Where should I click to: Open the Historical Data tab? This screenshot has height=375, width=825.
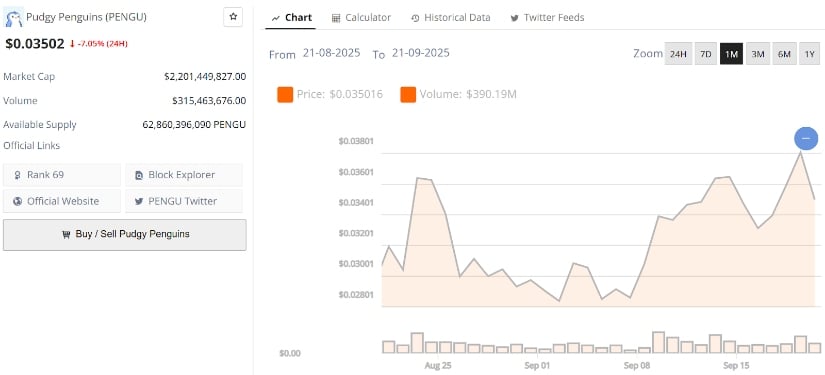pos(451,17)
